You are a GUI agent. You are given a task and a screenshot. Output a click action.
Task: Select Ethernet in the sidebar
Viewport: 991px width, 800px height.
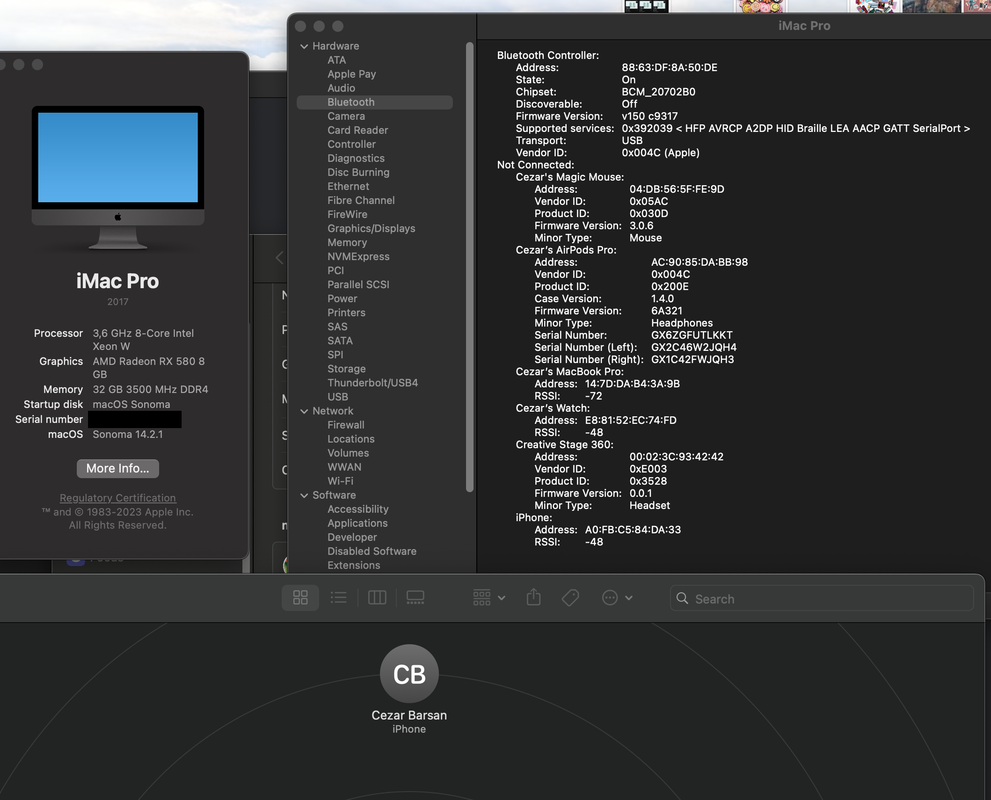348,186
